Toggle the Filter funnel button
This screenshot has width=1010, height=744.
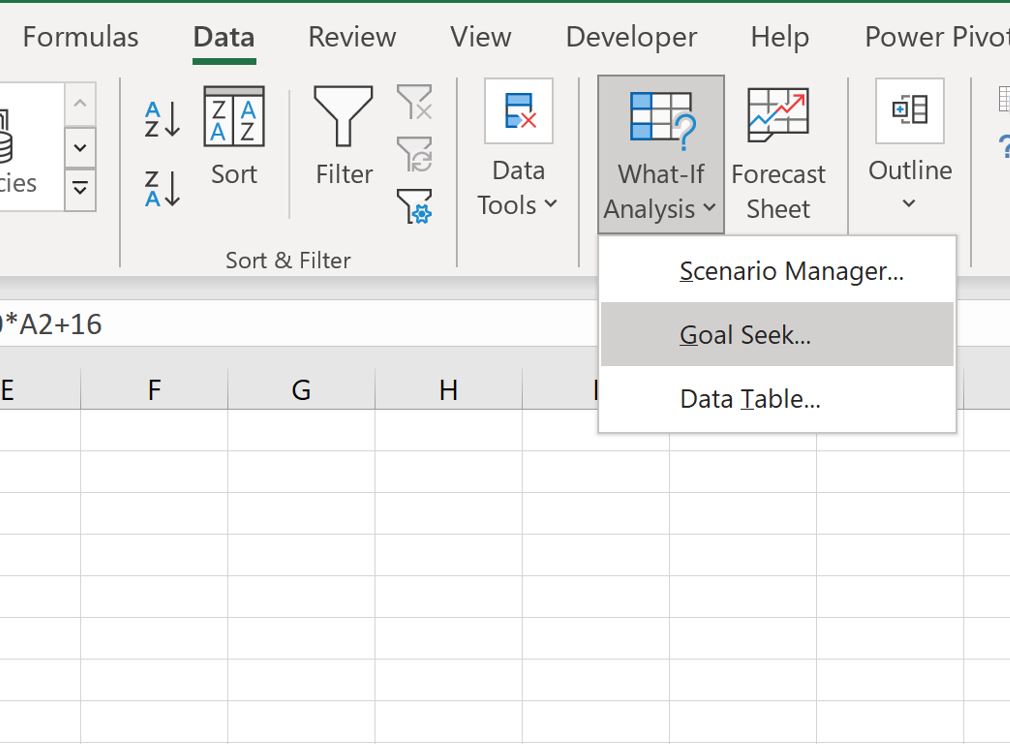[x=343, y=136]
